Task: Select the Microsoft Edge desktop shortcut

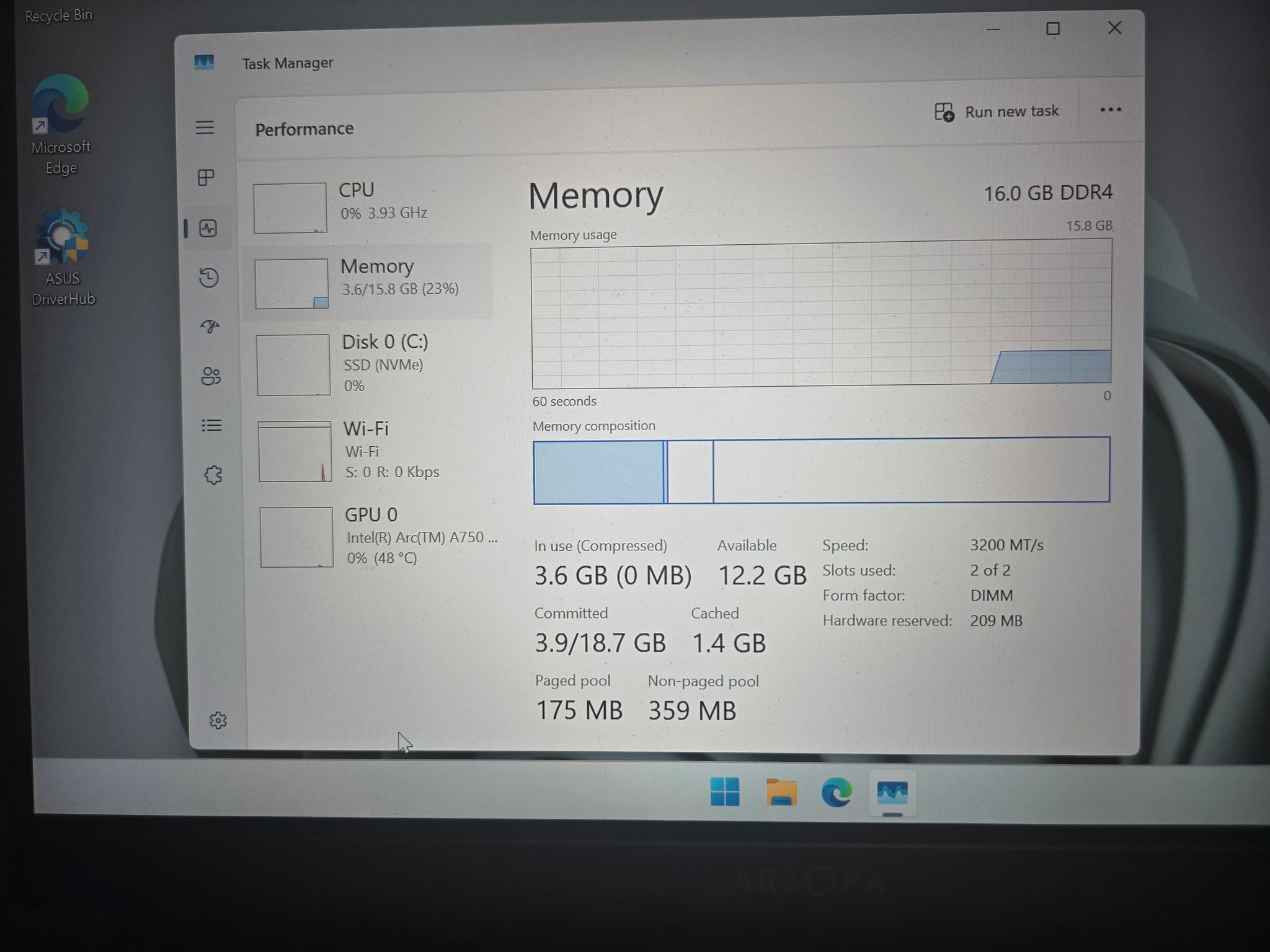Action: tap(61, 125)
